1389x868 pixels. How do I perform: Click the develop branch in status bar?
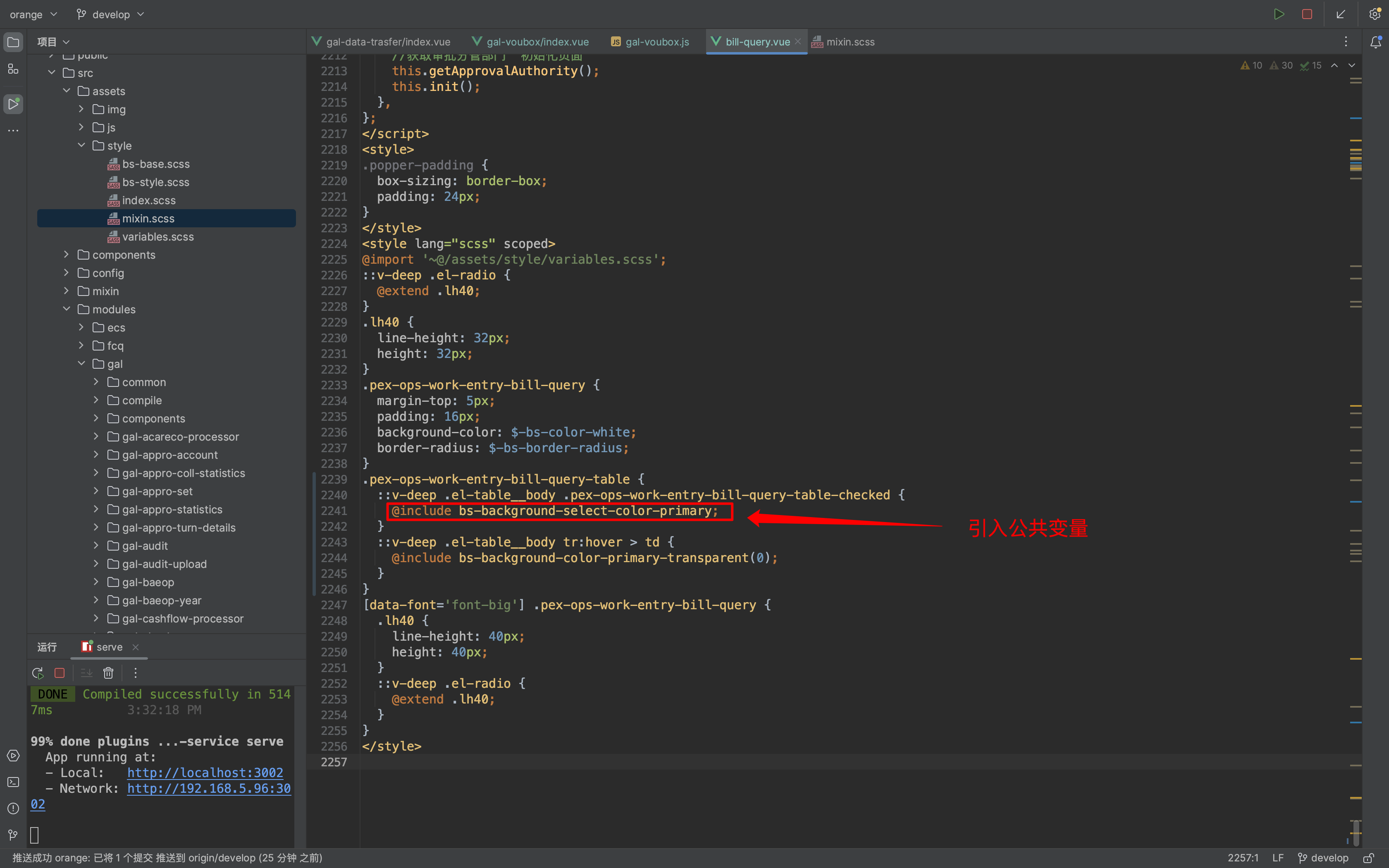click(1323, 858)
